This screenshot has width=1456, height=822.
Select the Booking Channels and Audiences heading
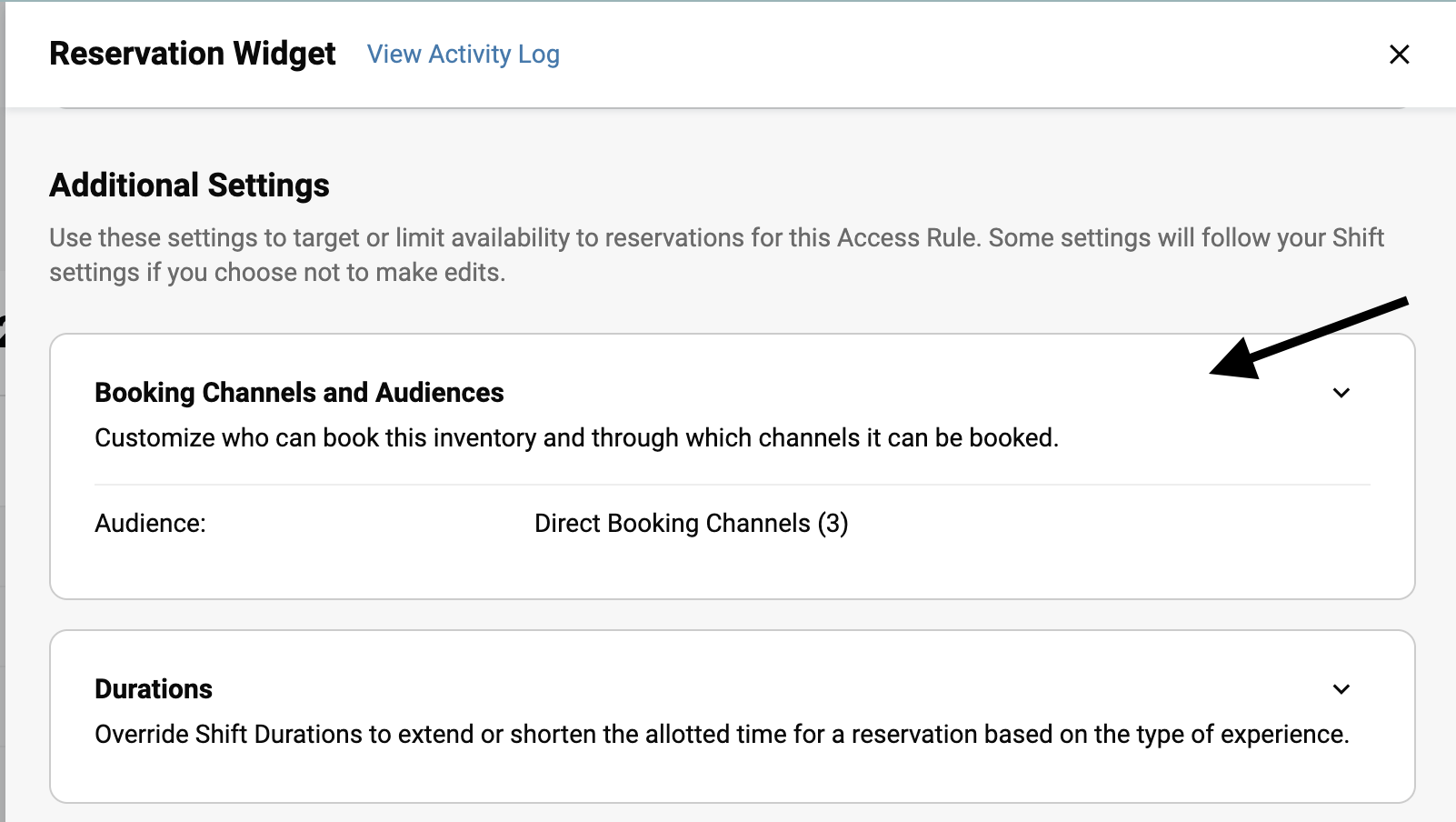[x=299, y=393]
